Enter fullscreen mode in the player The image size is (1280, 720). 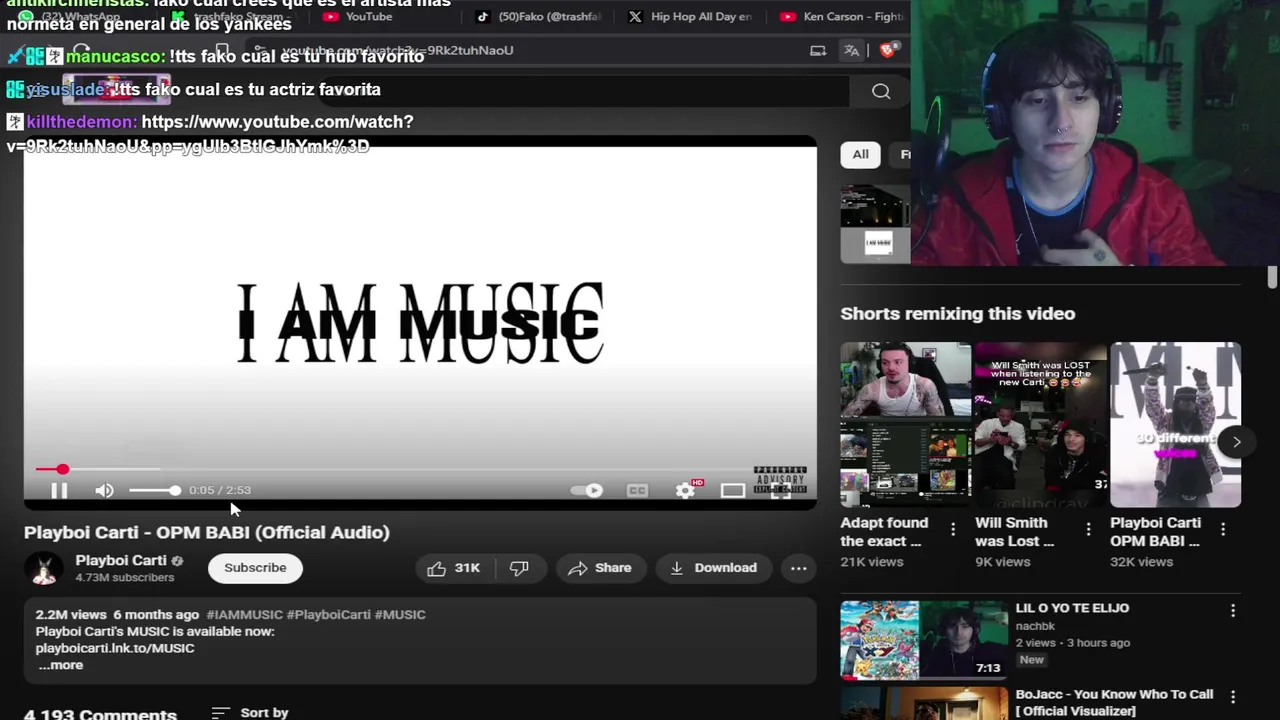coord(781,490)
